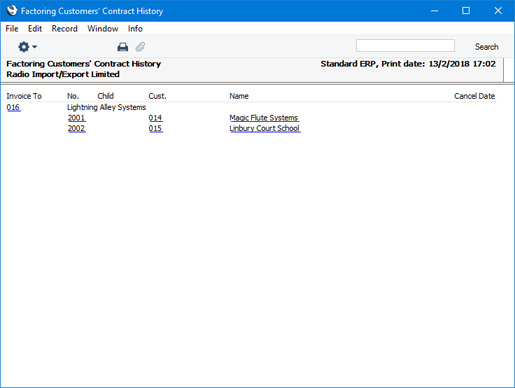Click the printer icon
The height and width of the screenshot is (388, 515).
pos(123,47)
